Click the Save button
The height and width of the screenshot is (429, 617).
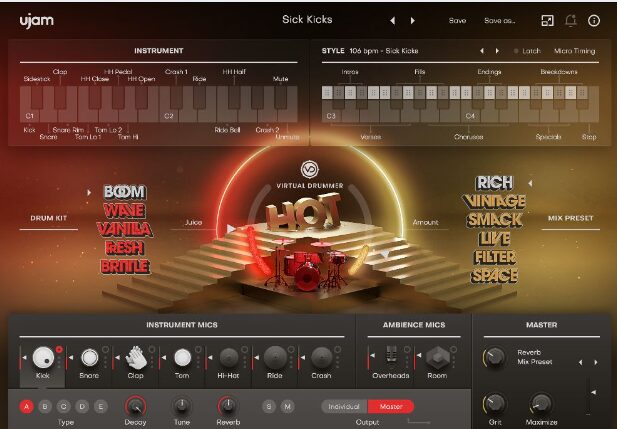coord(457,20)
